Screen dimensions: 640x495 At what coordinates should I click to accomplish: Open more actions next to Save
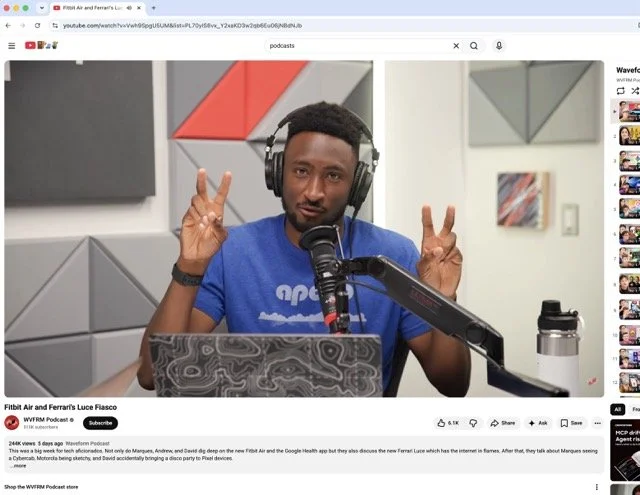pyautogui.click(x=598, y=423)
